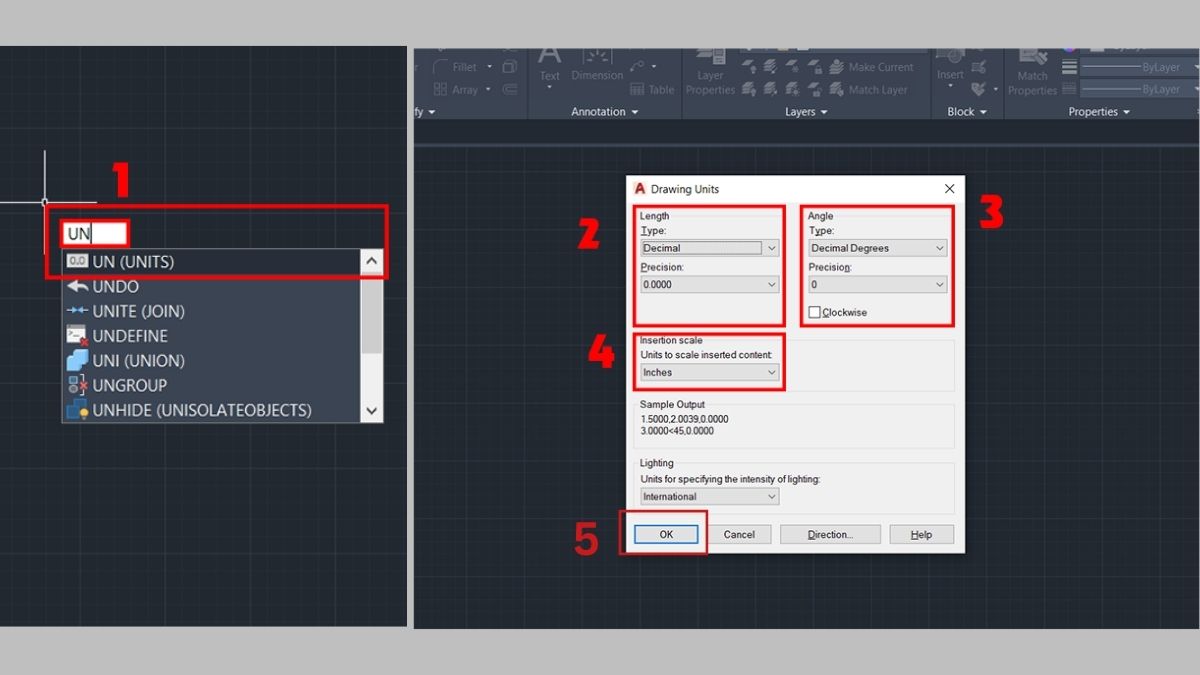Screen dimensions: 1200x675
Task: Expand the Block panel in the ribbon
Action: click(x=967, y=112)
